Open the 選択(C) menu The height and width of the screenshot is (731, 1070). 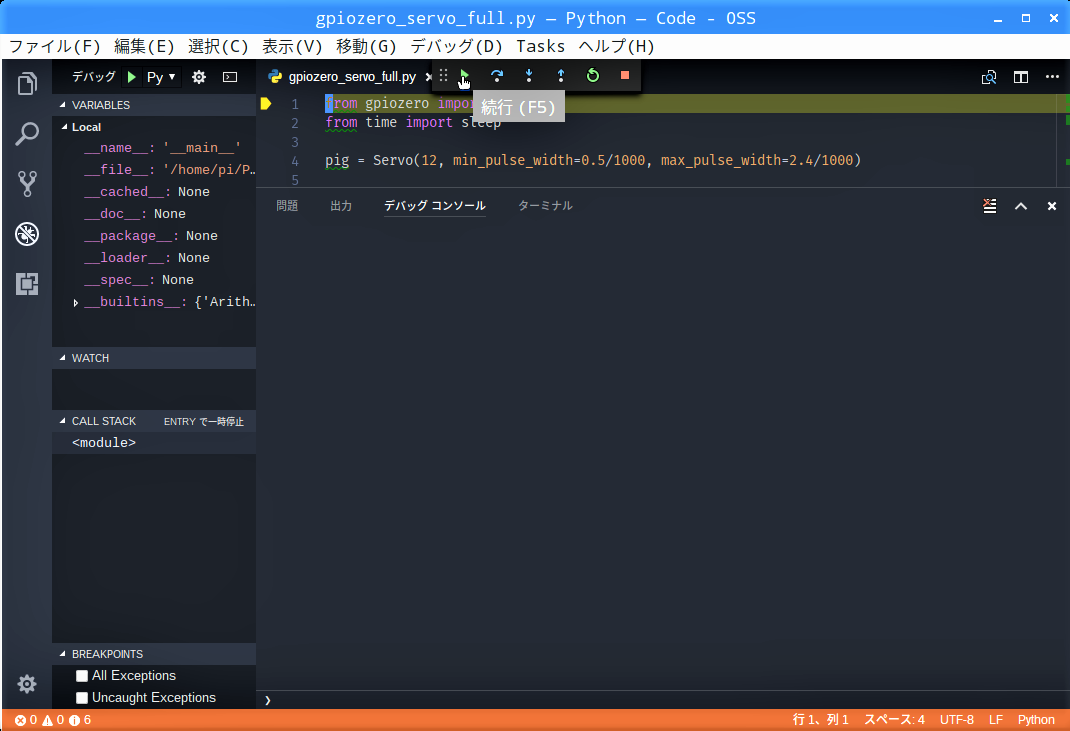[218, 46]
